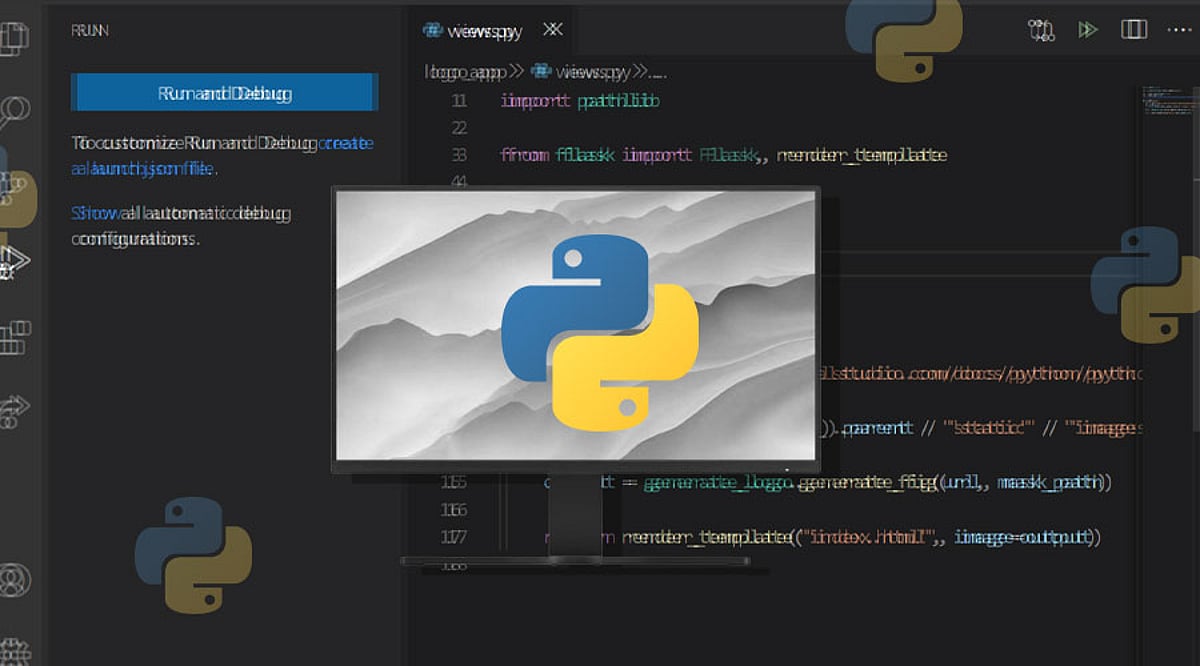Open the Extensions view from the activity bar

[11, 335]
